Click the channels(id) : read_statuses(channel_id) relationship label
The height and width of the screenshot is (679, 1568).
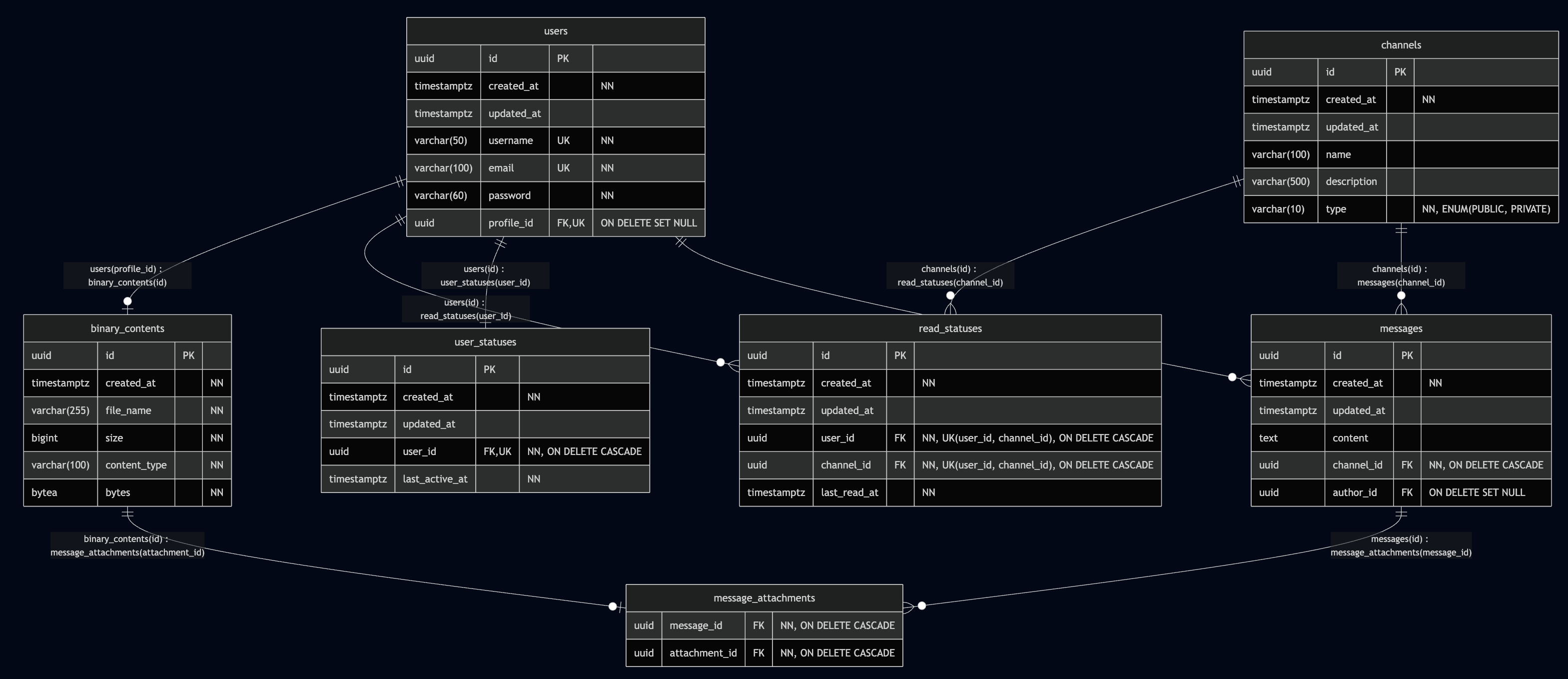coord(949,275)
